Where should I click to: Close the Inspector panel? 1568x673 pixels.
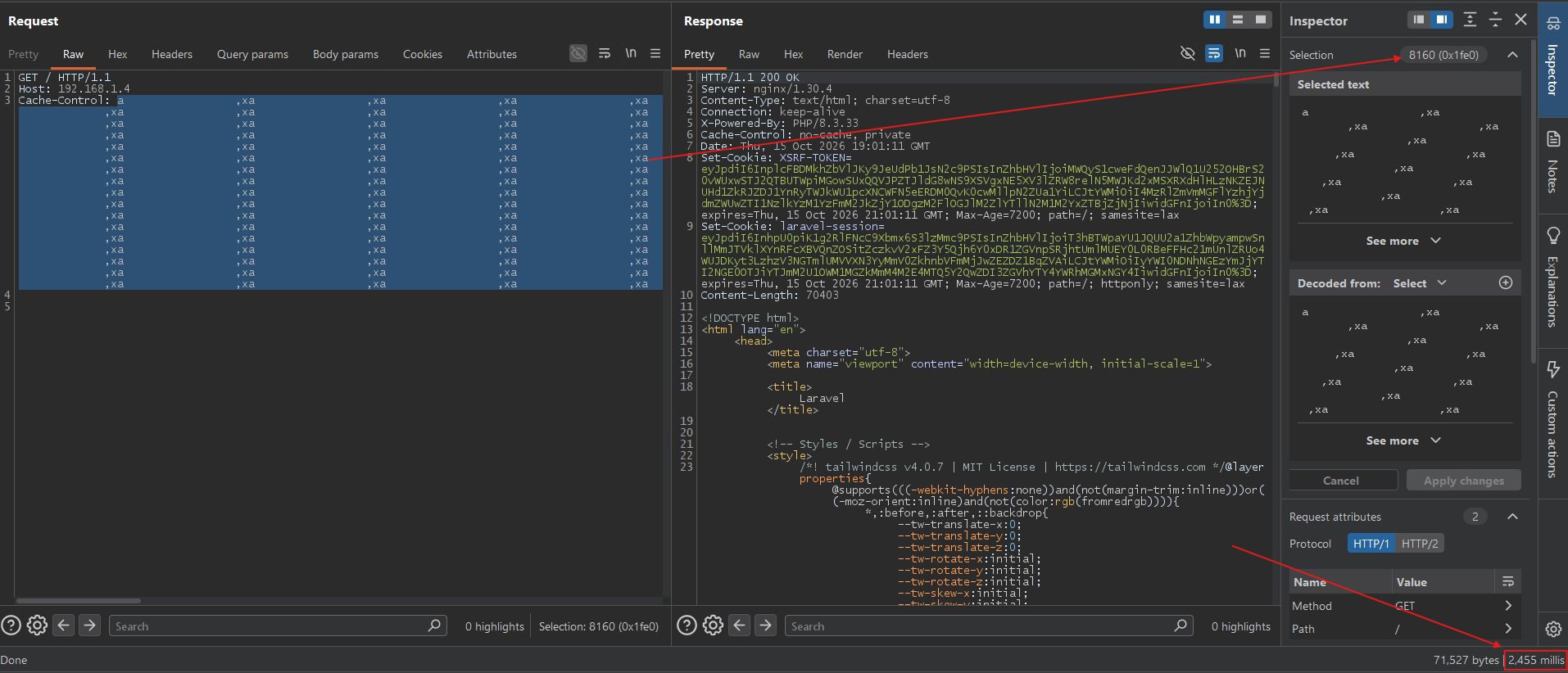(x=1520, y=20)
